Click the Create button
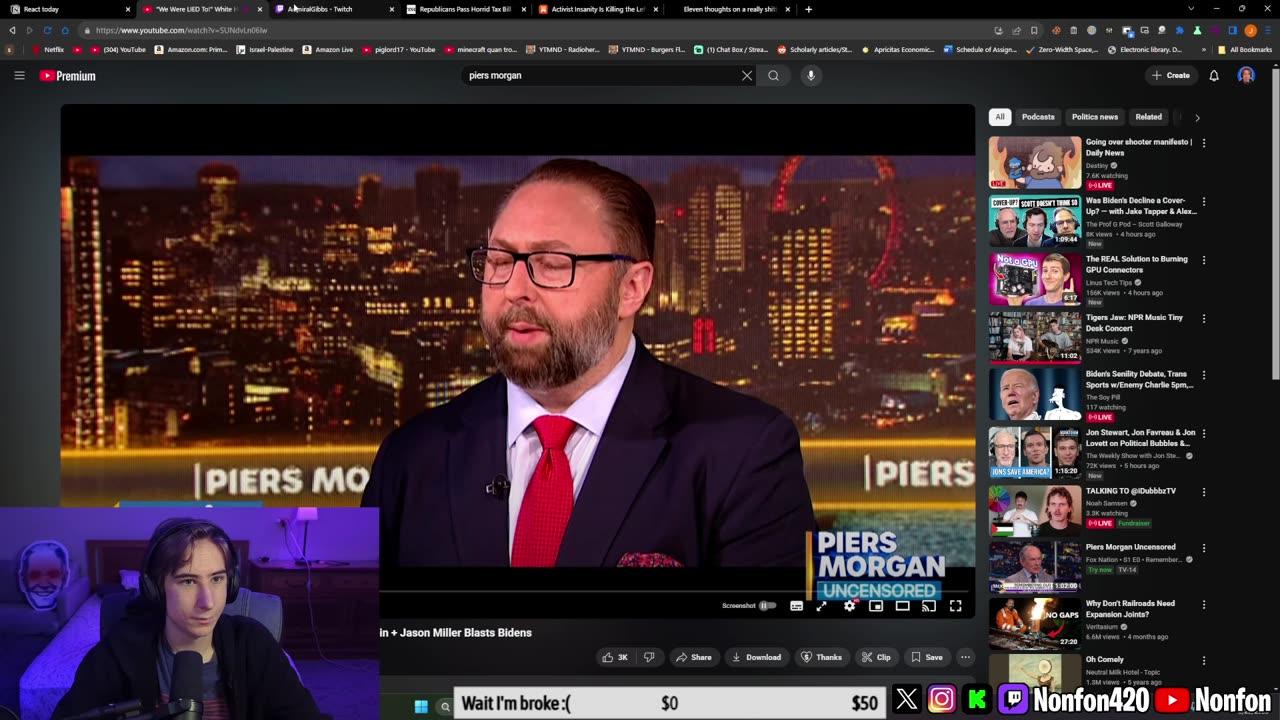The image size is (1280, 720). (1170, 75)
